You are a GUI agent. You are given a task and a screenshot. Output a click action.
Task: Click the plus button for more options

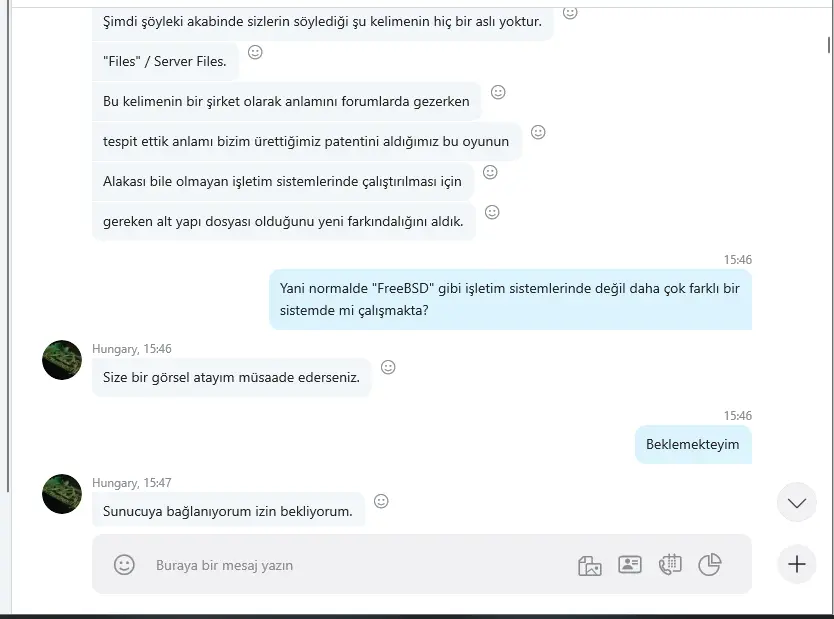coord(797,564)
